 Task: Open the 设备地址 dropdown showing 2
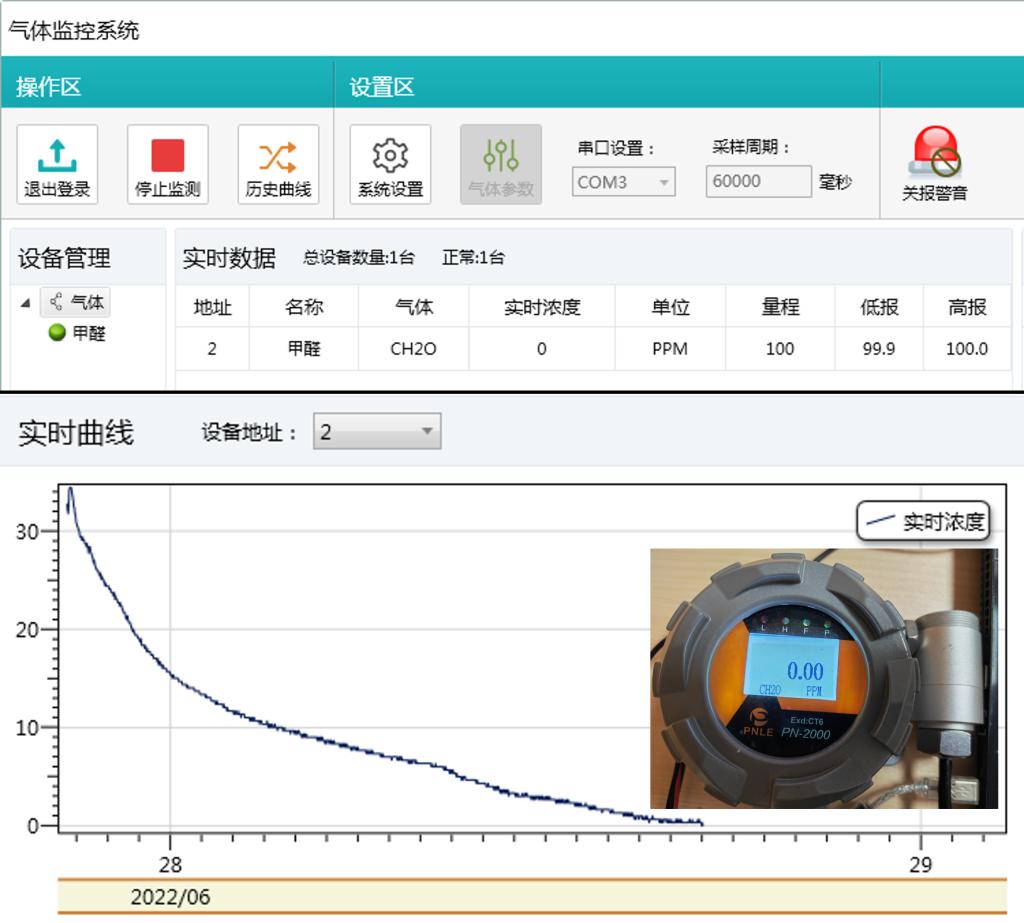point(376,432)
